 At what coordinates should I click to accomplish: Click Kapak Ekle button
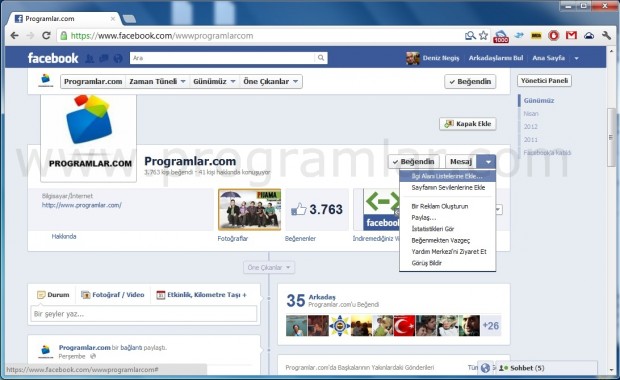pos(468,124)
